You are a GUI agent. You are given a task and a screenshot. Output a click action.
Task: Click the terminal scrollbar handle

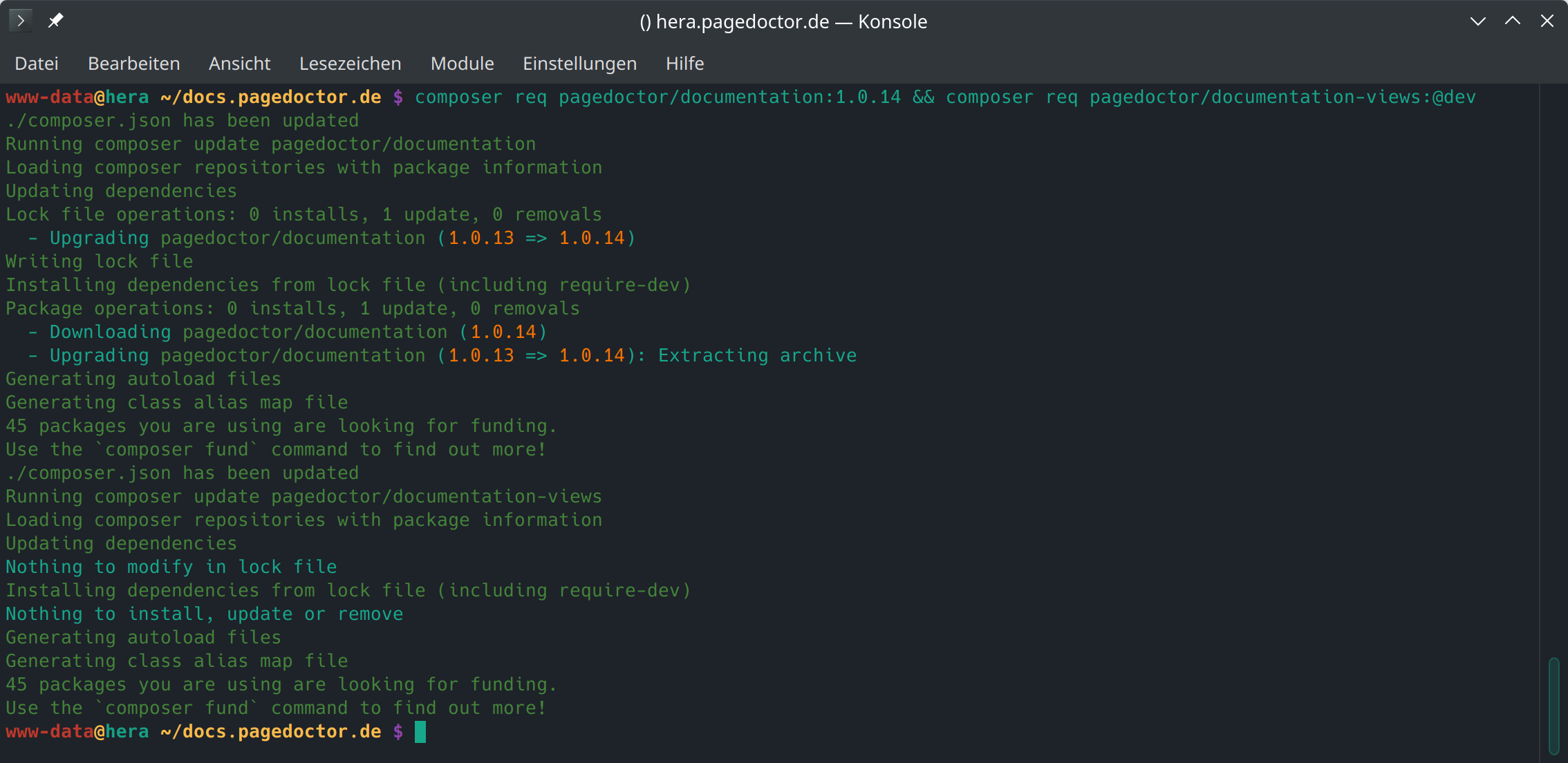1553,706
